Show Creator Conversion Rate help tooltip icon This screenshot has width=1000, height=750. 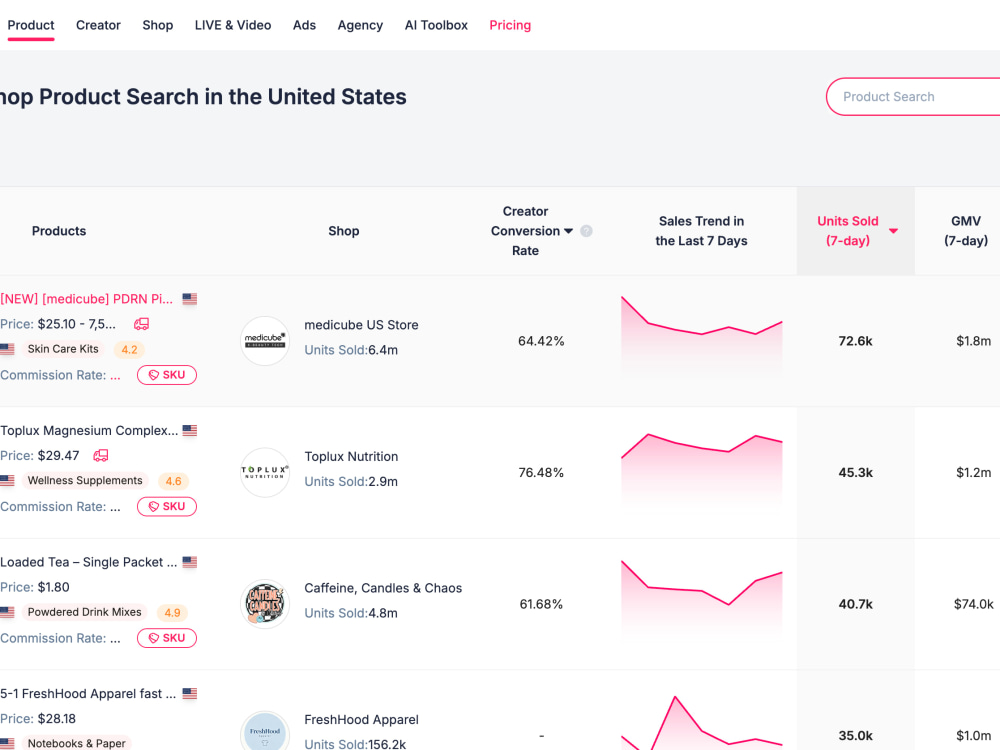(x=586, y=231)
